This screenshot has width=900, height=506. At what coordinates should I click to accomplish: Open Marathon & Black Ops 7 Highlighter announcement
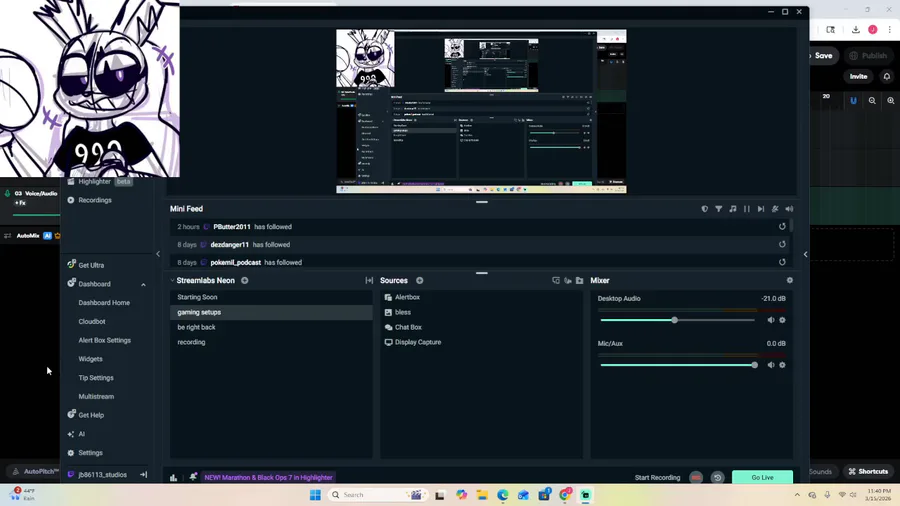[268, 477]
